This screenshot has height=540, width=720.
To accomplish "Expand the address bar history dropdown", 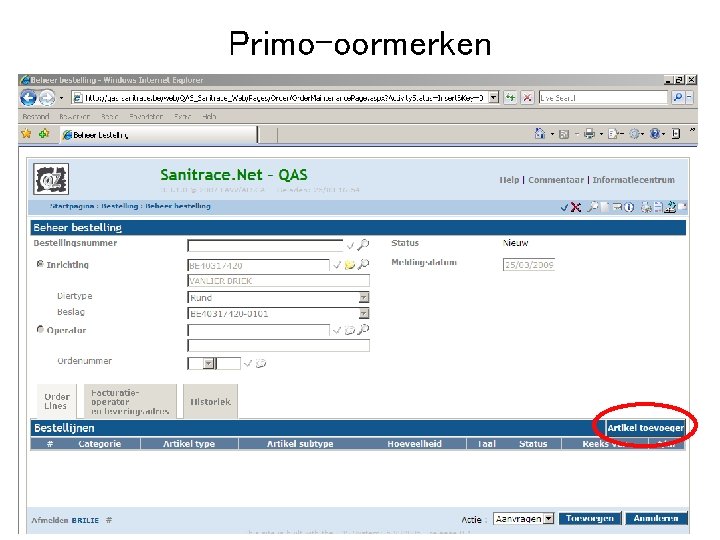I will [x=494, y=97].
